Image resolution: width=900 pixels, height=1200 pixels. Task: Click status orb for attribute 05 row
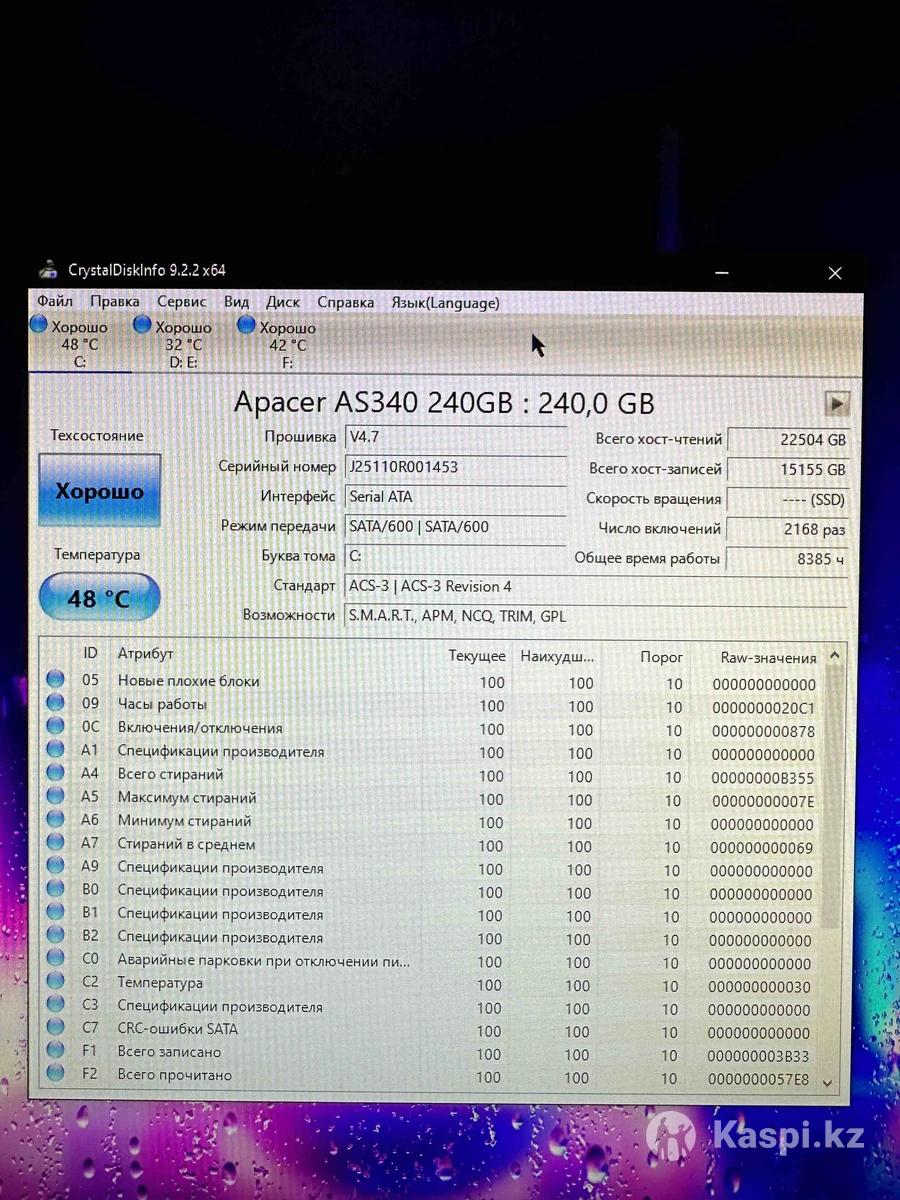pos(56,681)
